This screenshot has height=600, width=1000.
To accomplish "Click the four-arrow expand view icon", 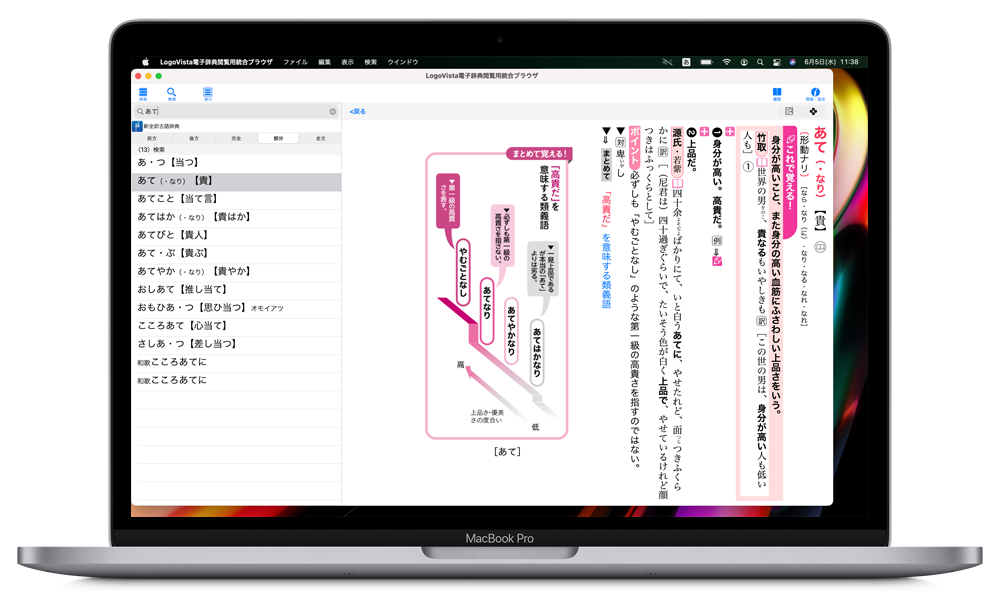I will (x=813, y=111).
